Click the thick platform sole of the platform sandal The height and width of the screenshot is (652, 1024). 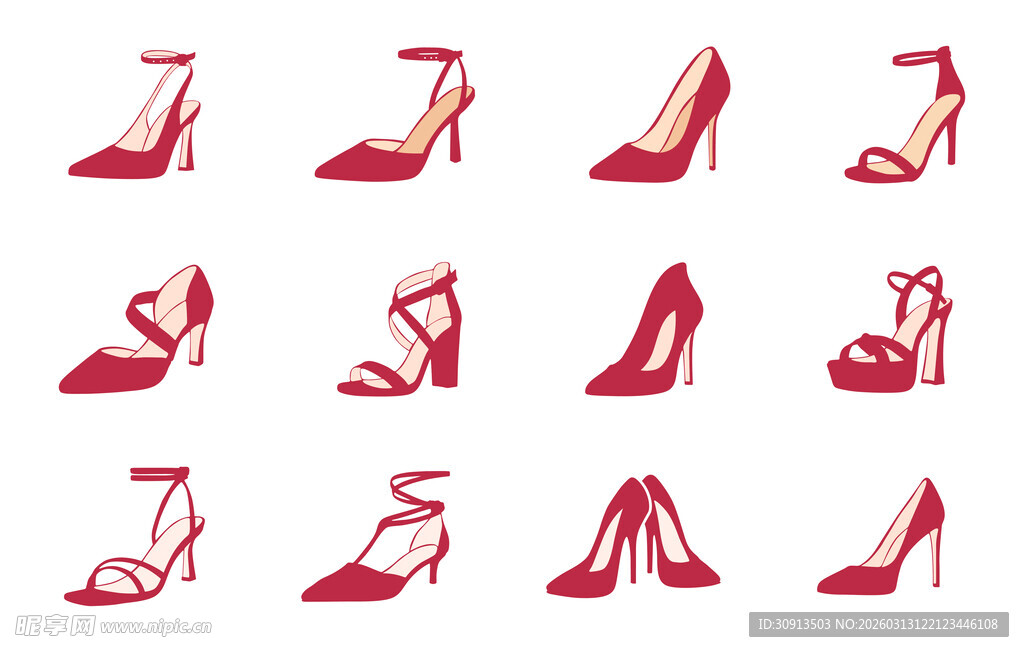click(868, 376)
